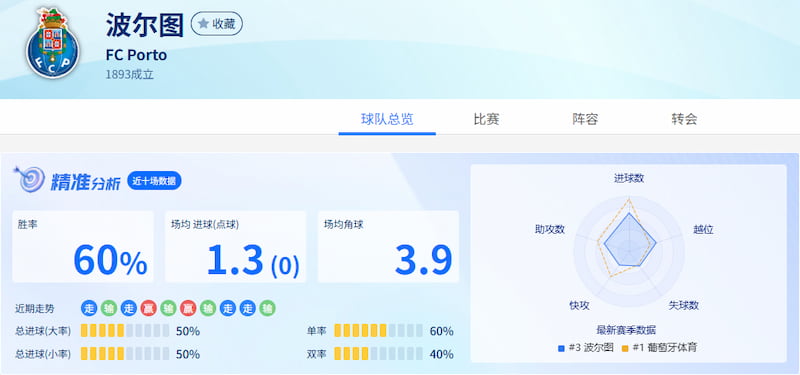The width and height of the screenshot is (800, 375).
Task: Click the 40% value next to 双率
Action: [x=442, y=354]
